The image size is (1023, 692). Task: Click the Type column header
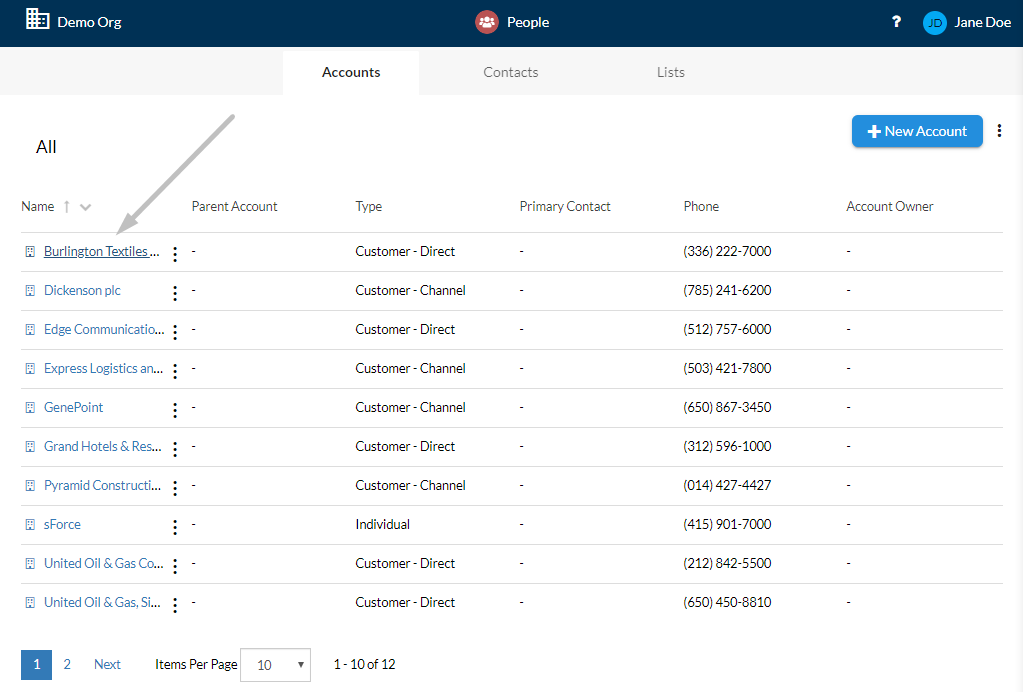369,207
